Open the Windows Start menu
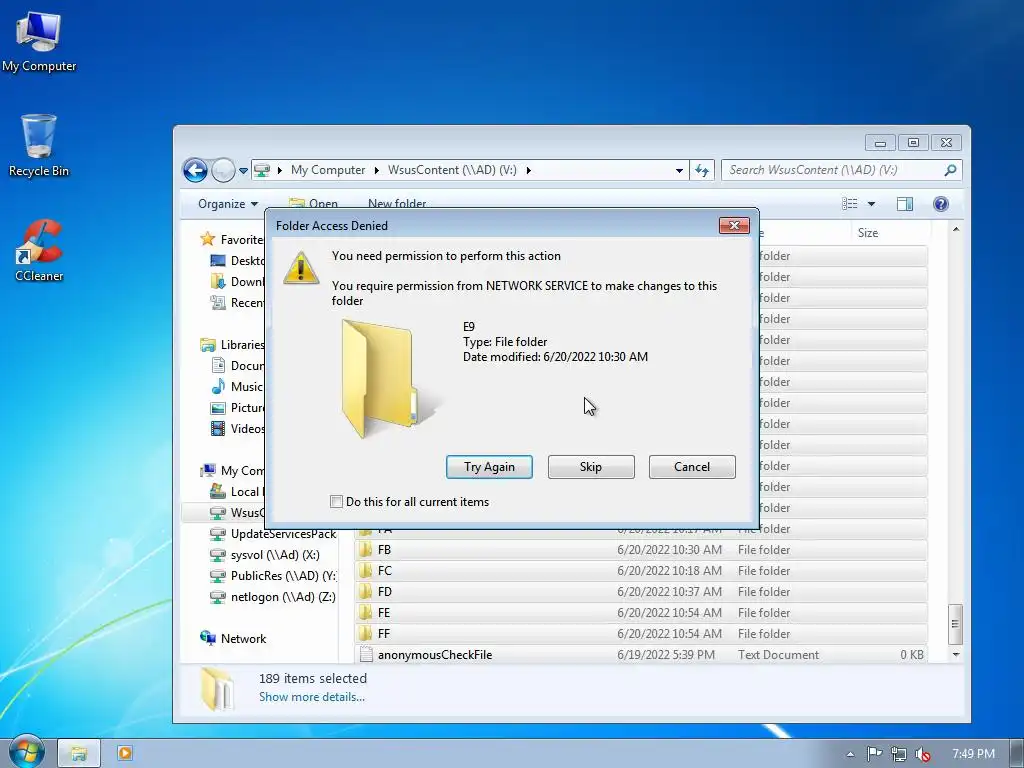This screenshot has width=1024, height=768. point(26,752)
